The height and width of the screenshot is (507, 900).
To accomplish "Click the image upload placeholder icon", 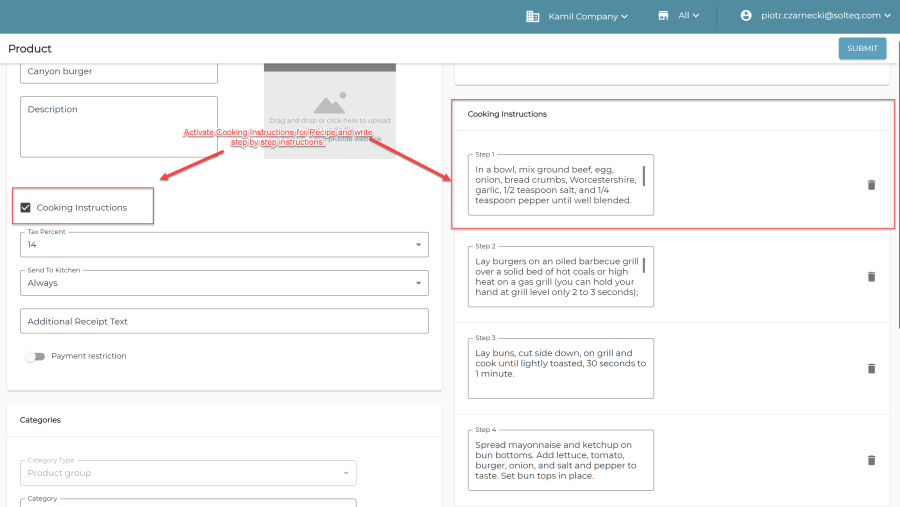I will click(x=329, y=104).
